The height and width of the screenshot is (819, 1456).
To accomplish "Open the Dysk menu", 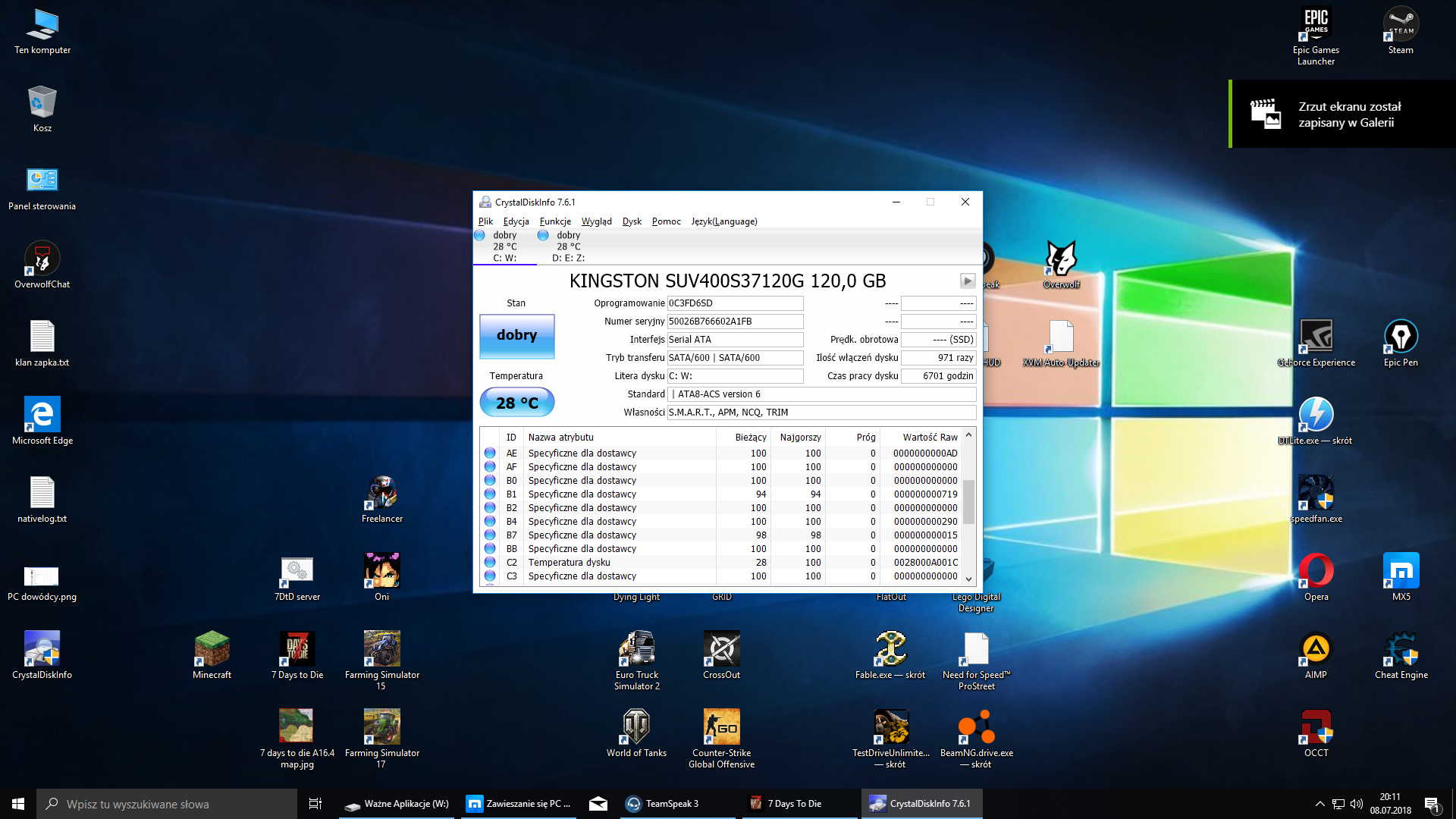I will coord(632,221).
